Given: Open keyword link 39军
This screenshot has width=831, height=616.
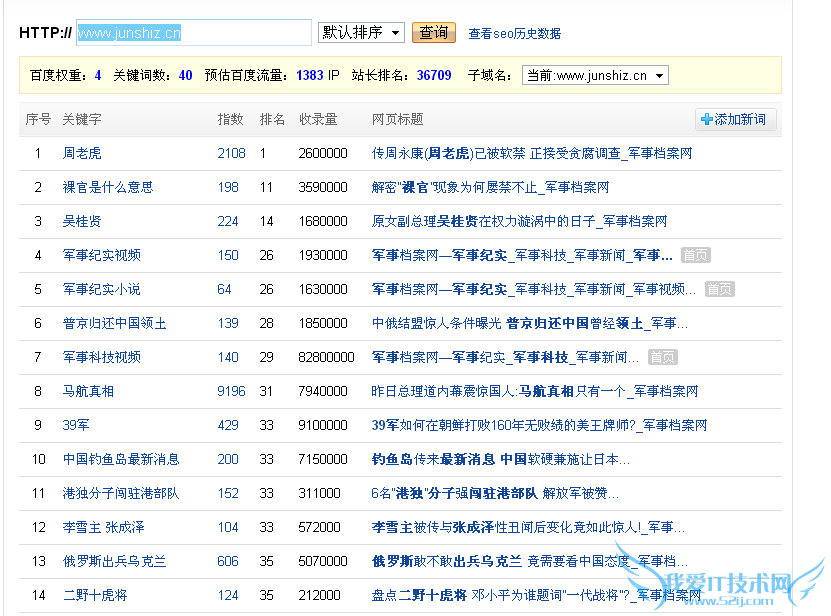Looking at the screenshot, I should [x=76, y=425].
